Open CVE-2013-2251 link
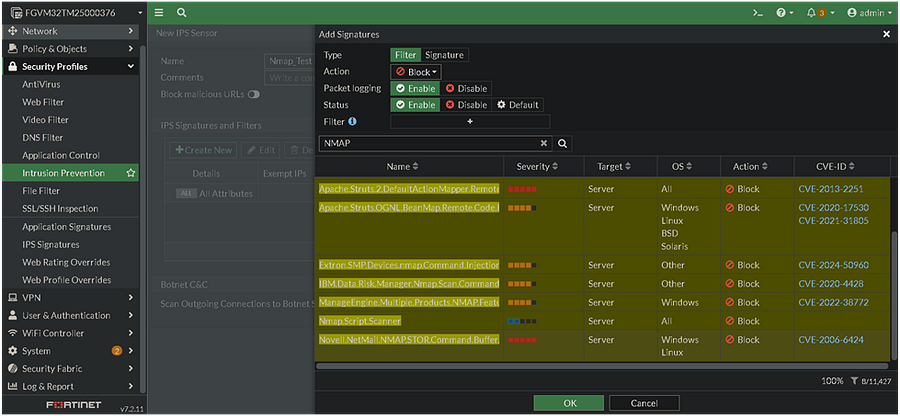Viewport: 900px width, 416px height. pyautogui.click(x=831, y=189)
